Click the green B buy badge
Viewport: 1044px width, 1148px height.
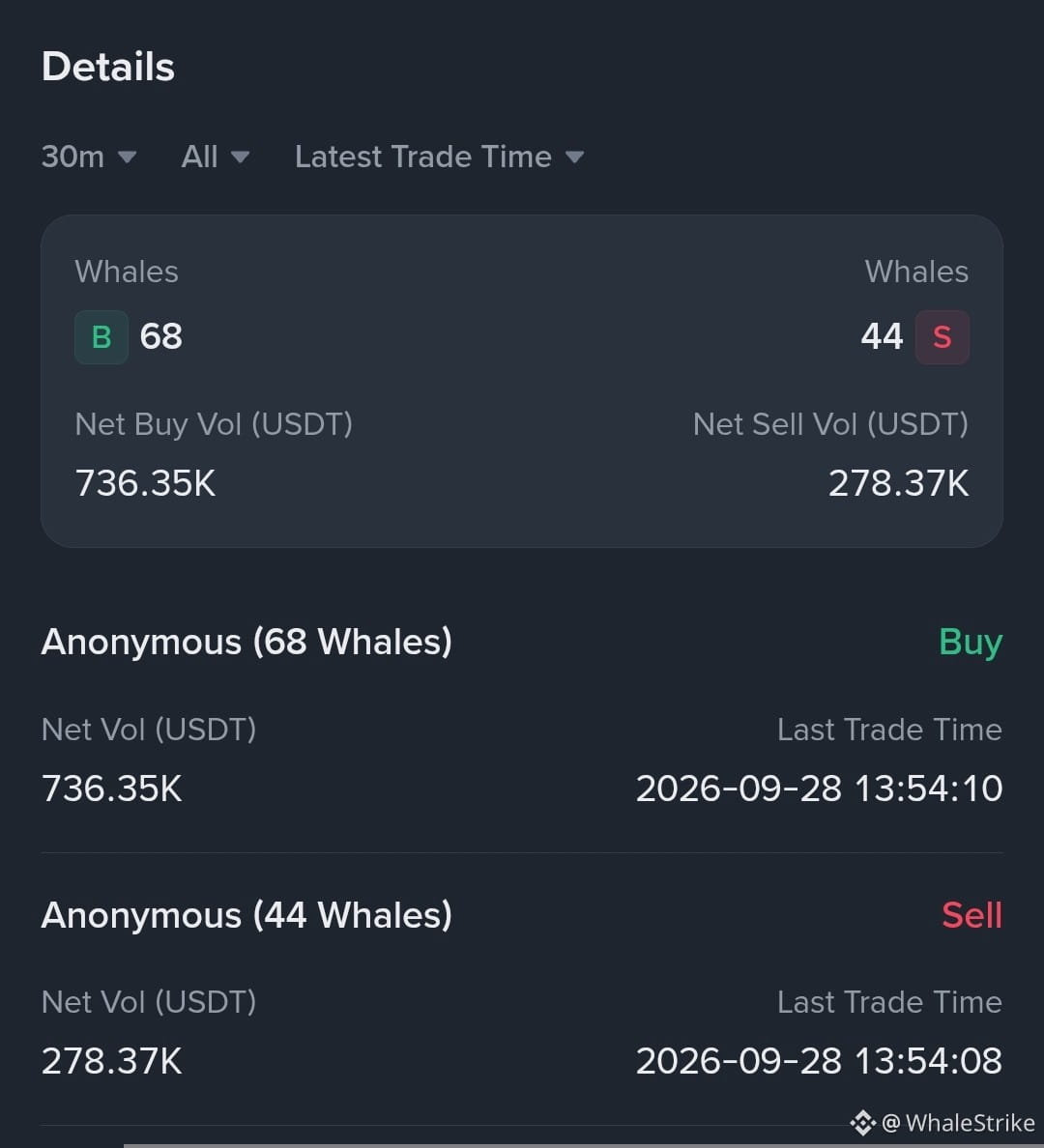point(101,337)
